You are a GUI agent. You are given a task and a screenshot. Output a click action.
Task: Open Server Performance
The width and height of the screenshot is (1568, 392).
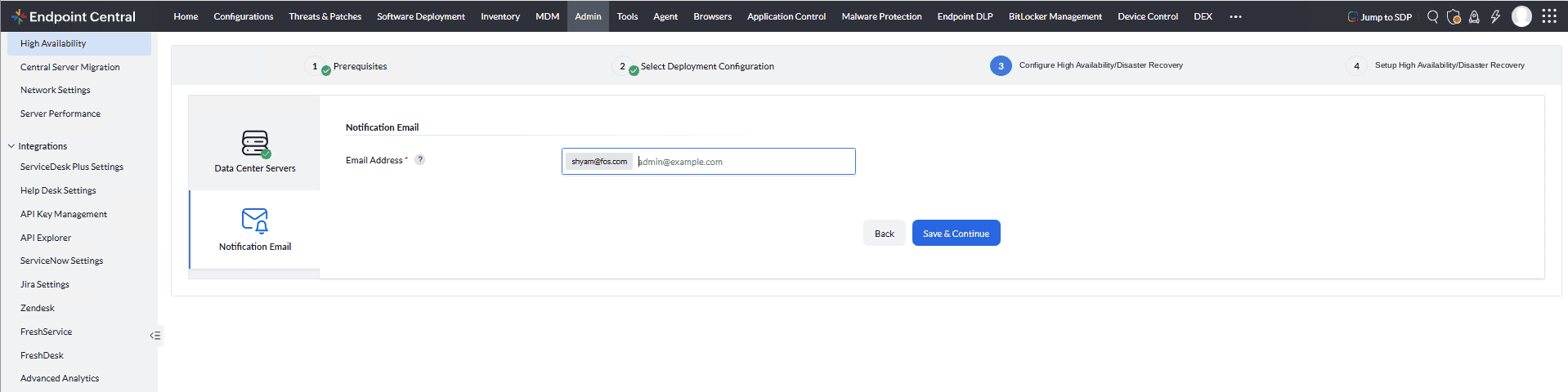[x=60, y=114]
